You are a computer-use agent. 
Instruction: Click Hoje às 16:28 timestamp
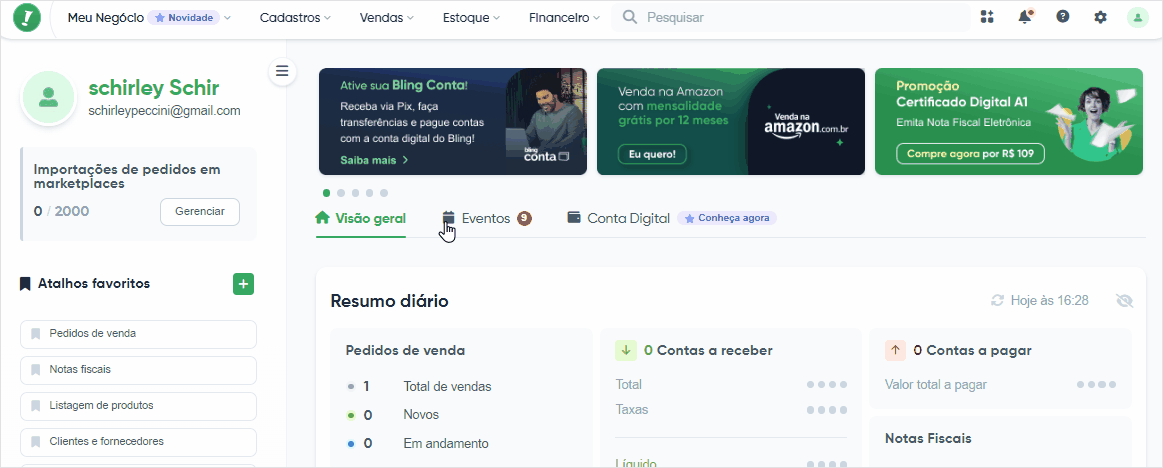(1050, 300)
